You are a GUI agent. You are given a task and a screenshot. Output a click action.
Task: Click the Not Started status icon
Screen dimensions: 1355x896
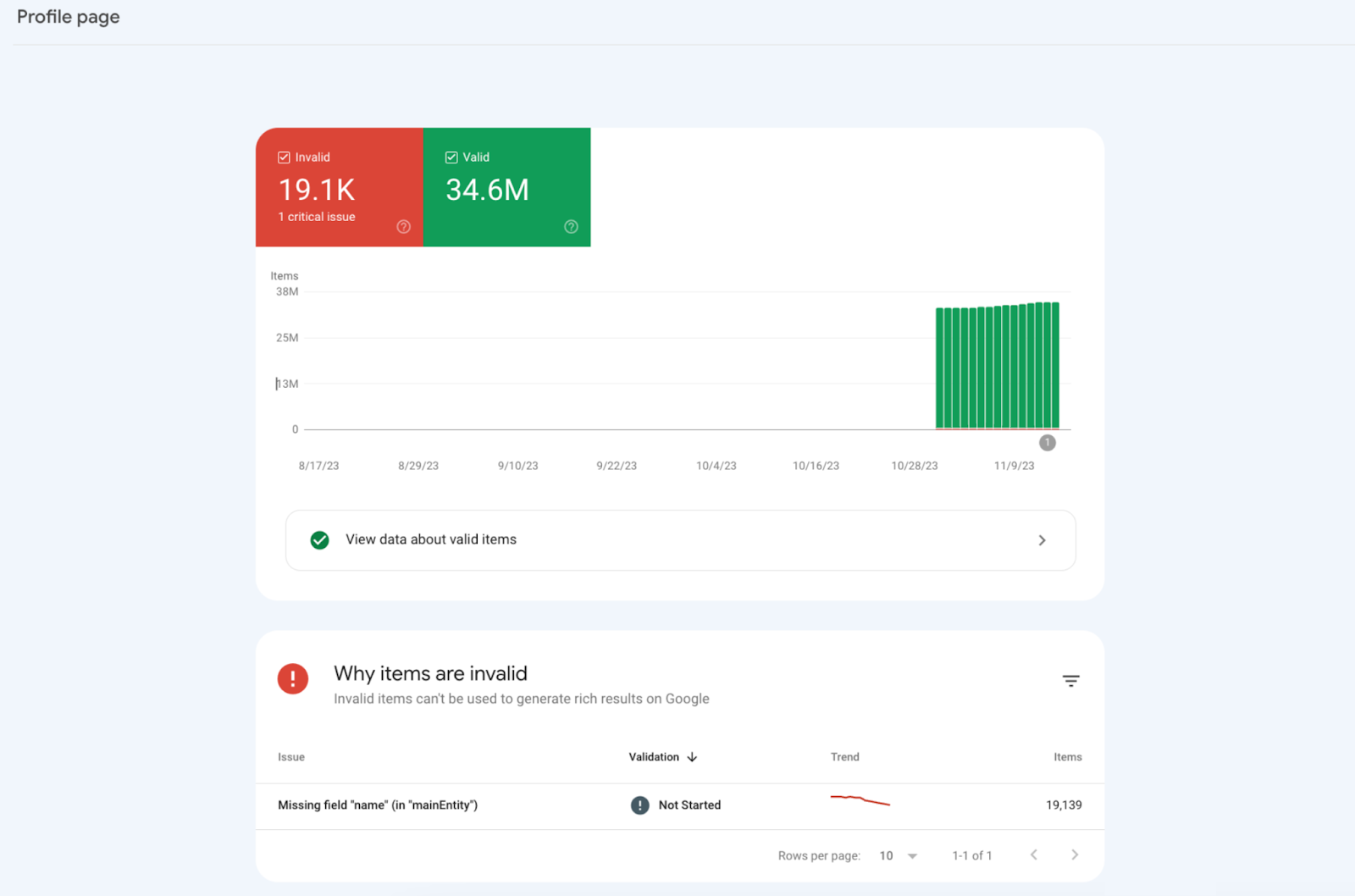pyautogui.click(x=639, y=805)
